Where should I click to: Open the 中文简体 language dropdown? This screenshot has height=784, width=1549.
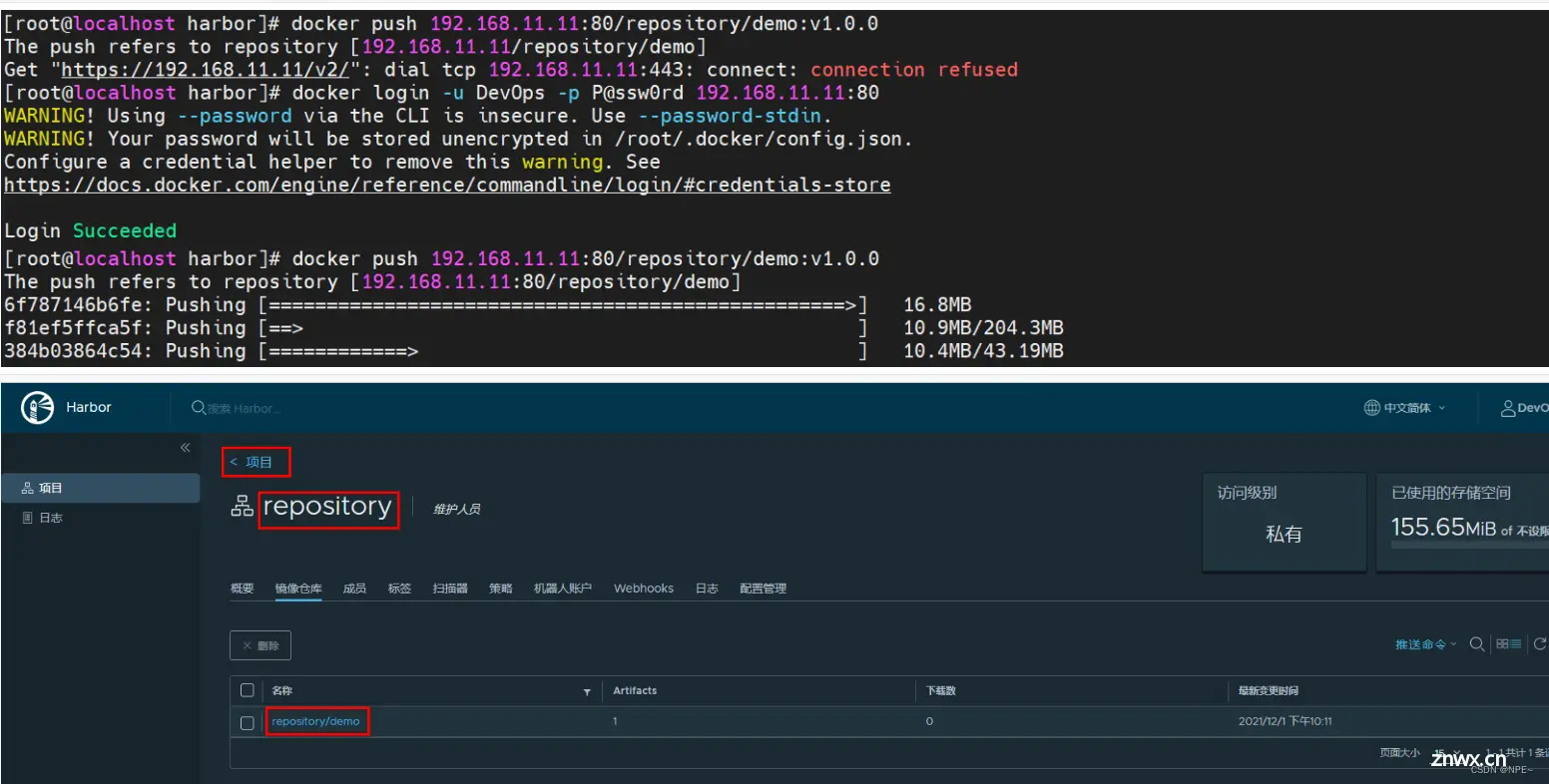(1405, 408)
